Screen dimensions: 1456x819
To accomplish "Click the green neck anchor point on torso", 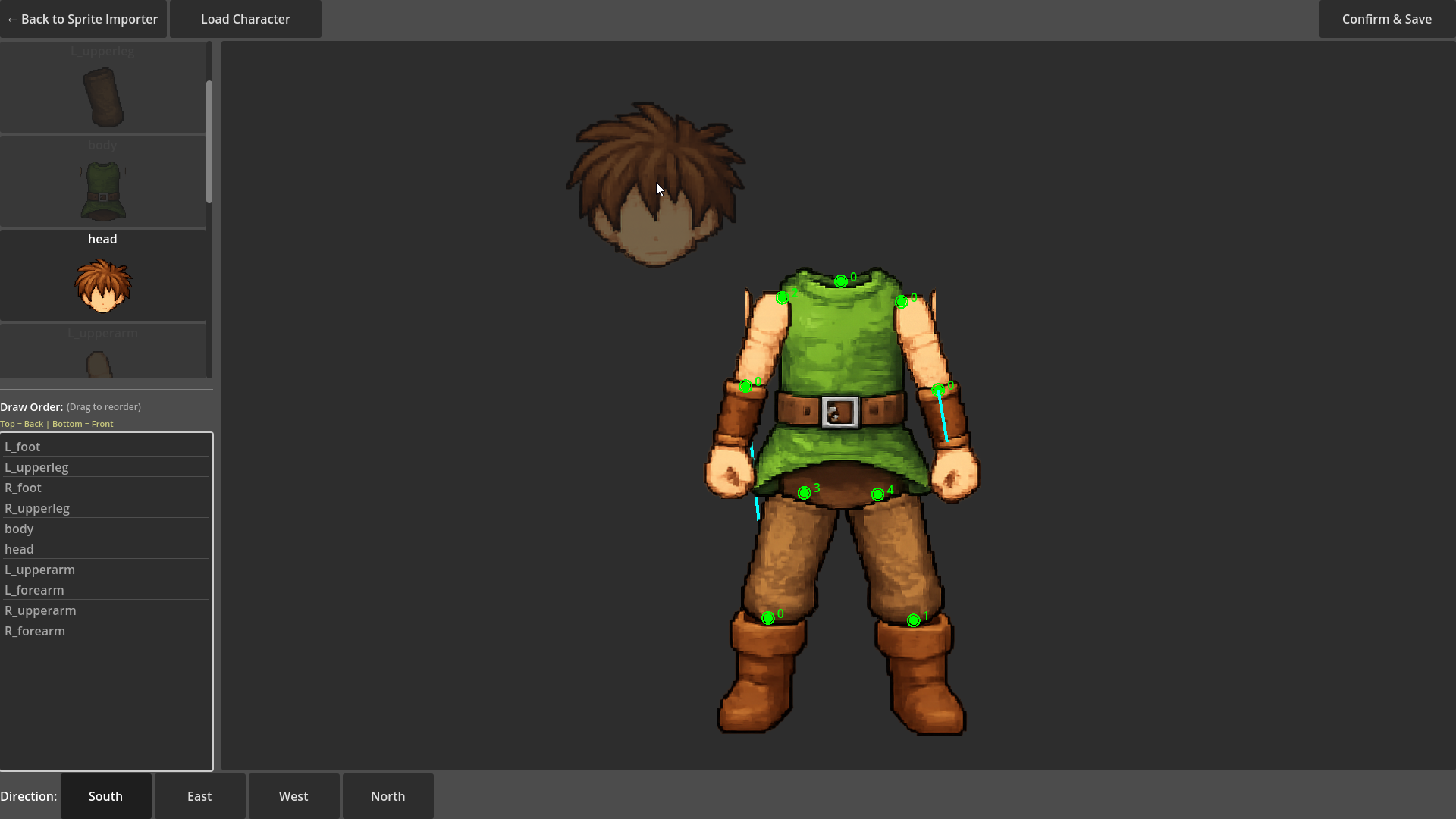I will [840, 281].
